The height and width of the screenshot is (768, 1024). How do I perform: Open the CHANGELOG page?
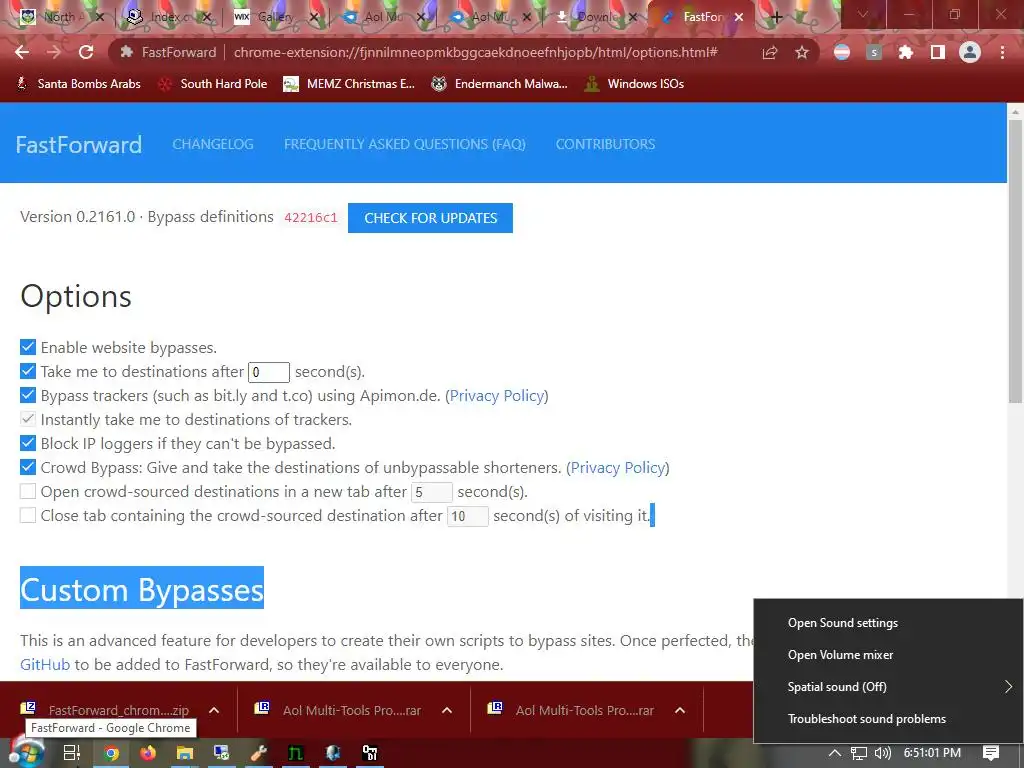pos(213,144)
